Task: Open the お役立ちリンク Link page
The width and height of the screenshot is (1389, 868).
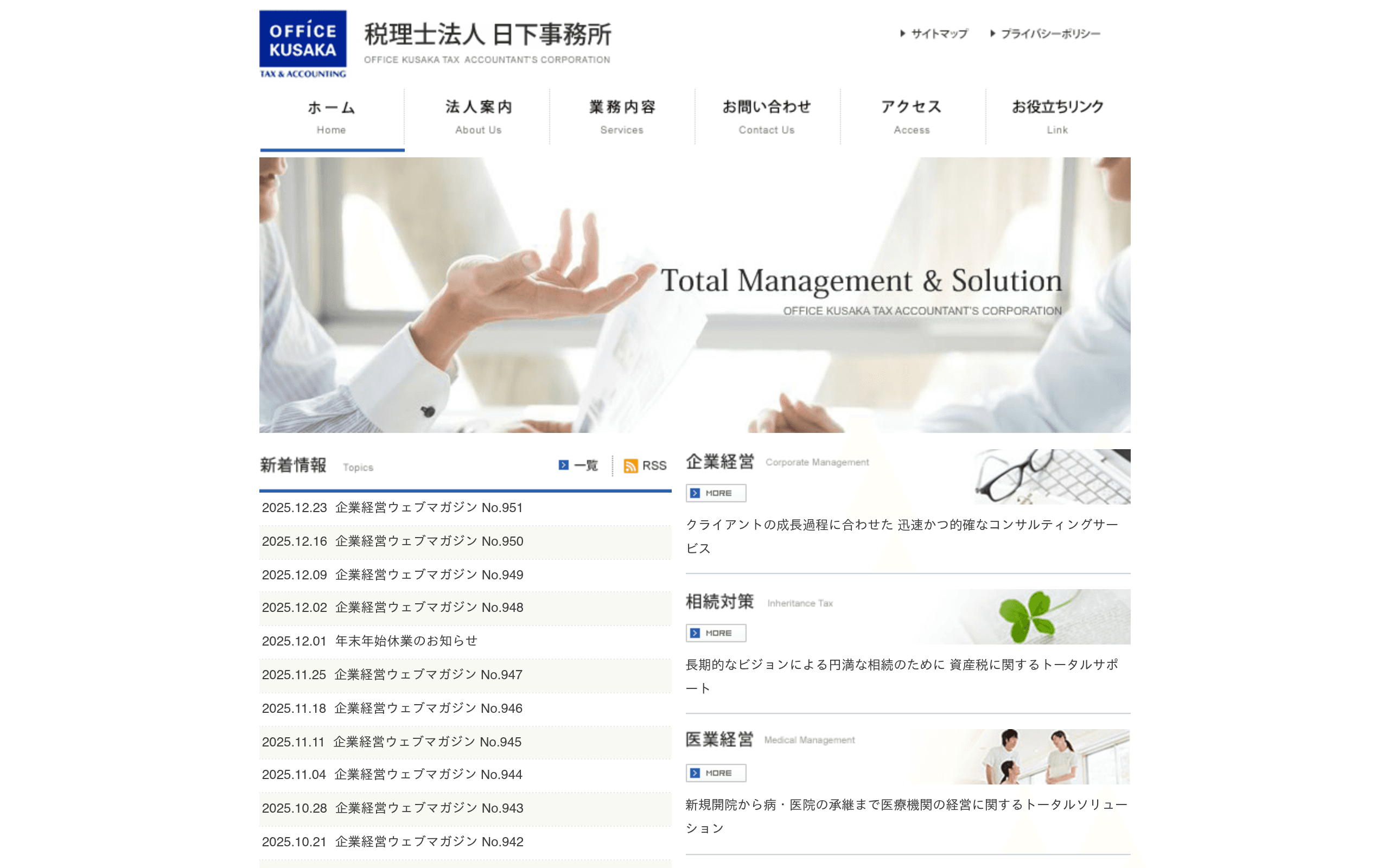Action: coord(1058,116)
